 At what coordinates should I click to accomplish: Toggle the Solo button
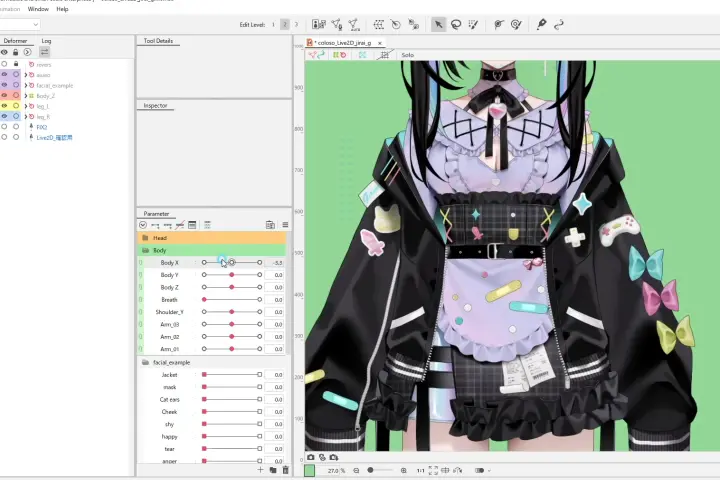point(407,55)
